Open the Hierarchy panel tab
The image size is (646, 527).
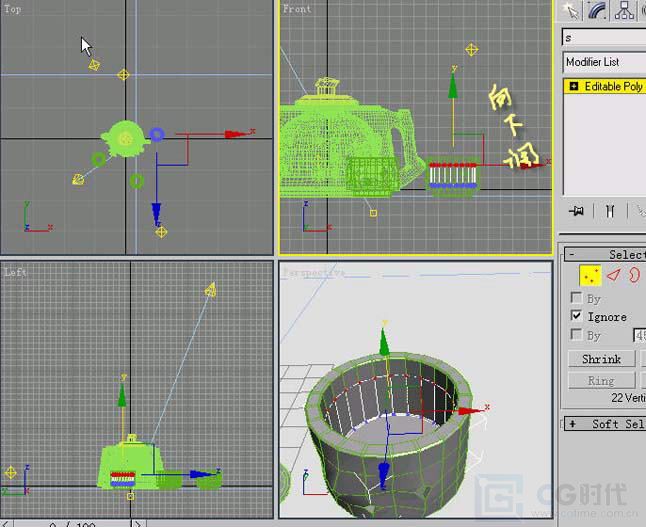tap(624, 11)
